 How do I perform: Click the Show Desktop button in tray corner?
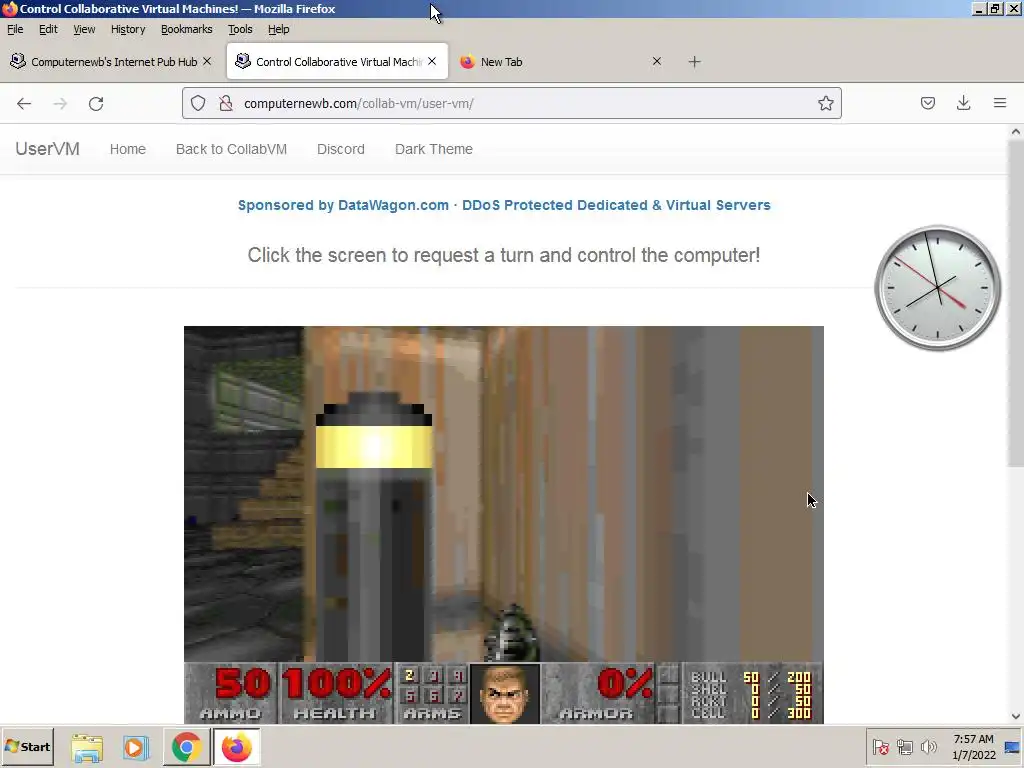coord(1013,747)
